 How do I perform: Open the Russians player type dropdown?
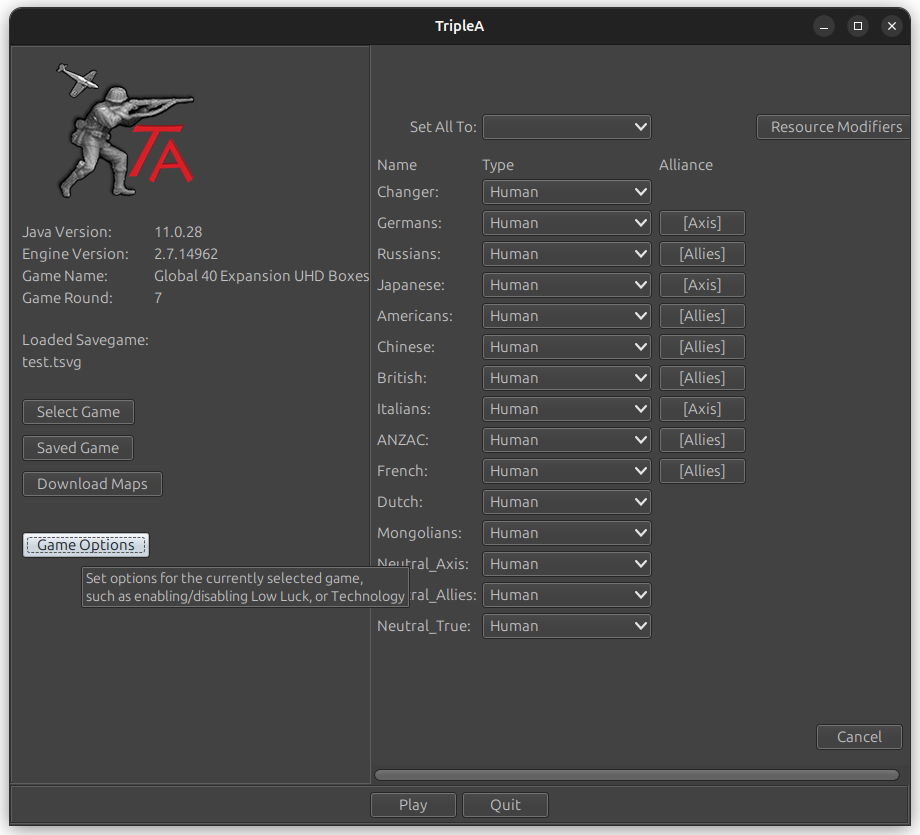(x=566, y=253)
